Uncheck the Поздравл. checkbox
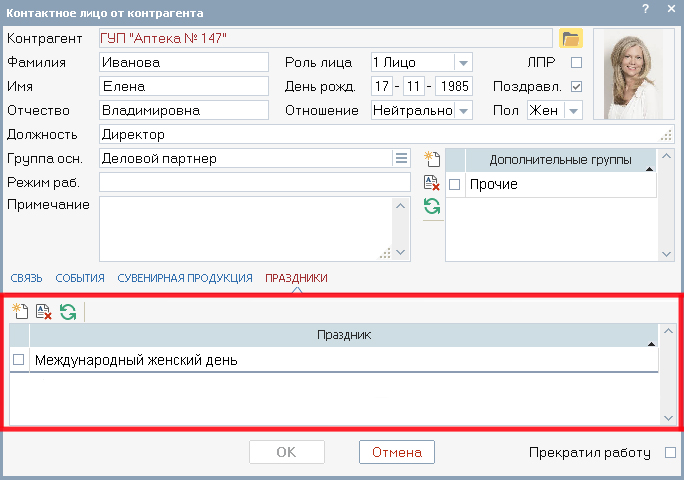 coord(576,86)
